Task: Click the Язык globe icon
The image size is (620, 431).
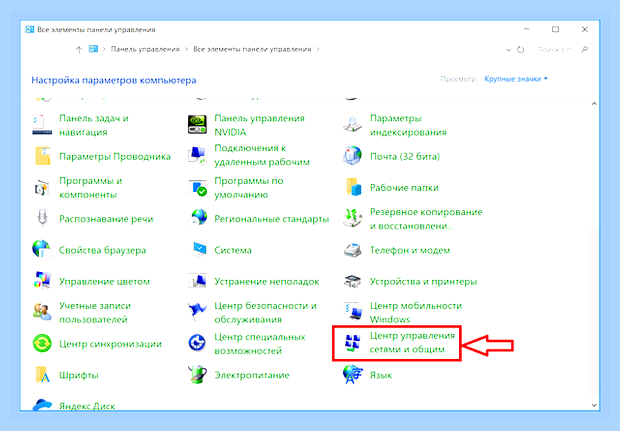Action: (352, 374)
